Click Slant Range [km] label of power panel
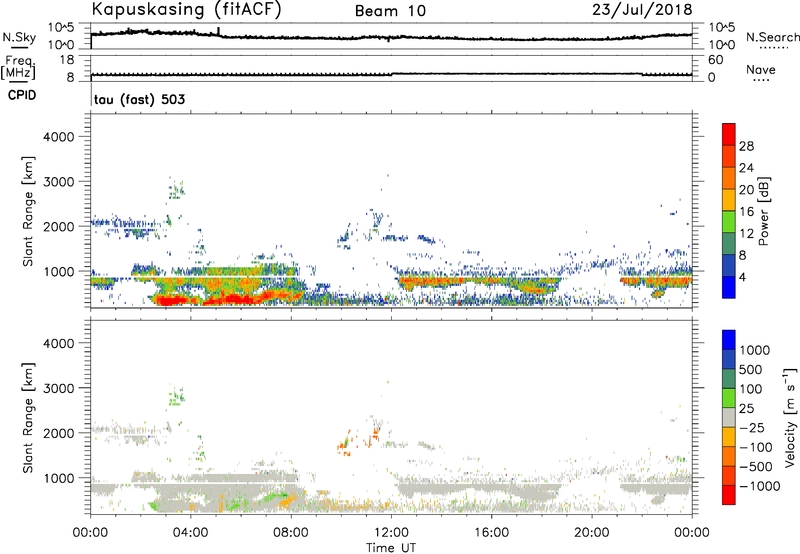Viewport: 800px width, 554px height. point(28,211)
